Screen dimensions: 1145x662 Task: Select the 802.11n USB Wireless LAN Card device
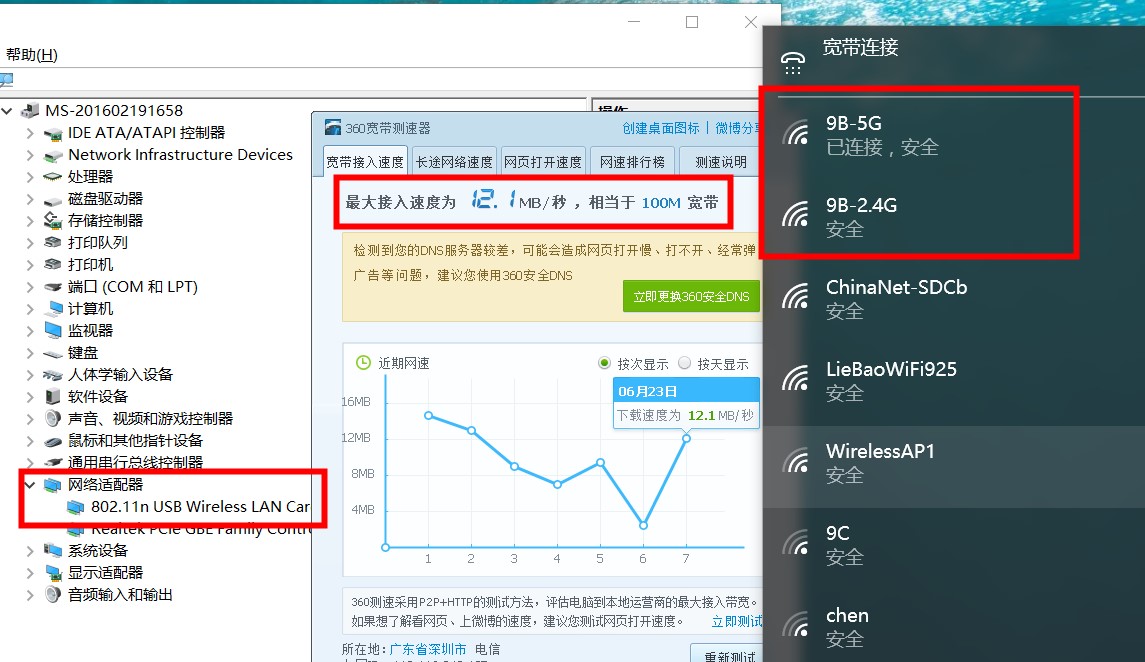(x=199, y=507)
